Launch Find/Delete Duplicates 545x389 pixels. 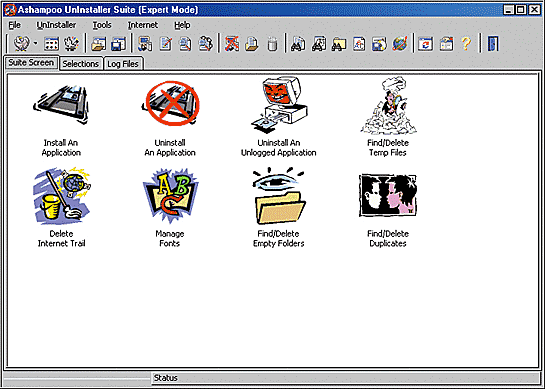coord(388,210)
